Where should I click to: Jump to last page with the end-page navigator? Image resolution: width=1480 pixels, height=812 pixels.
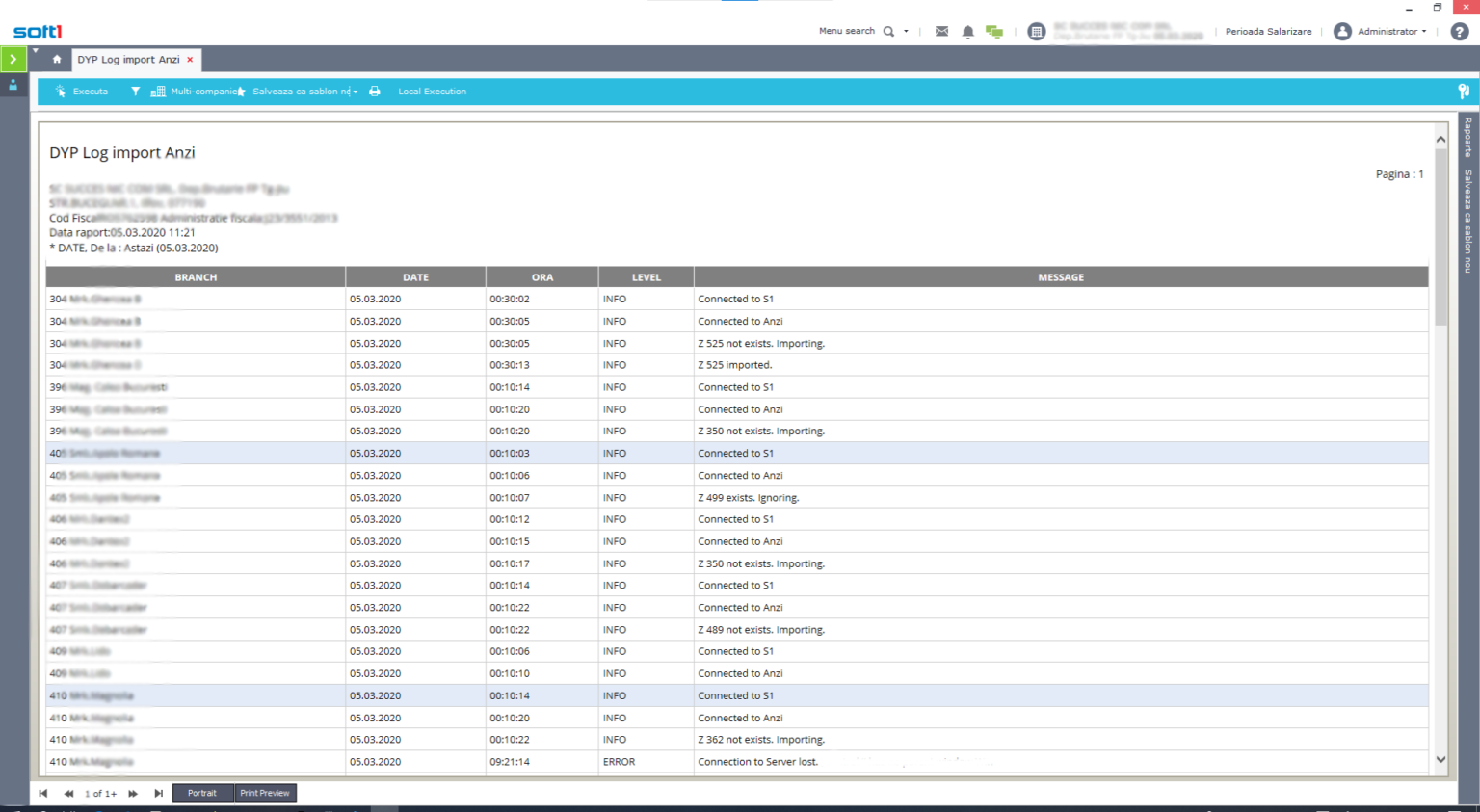click(x=158, y=793)
